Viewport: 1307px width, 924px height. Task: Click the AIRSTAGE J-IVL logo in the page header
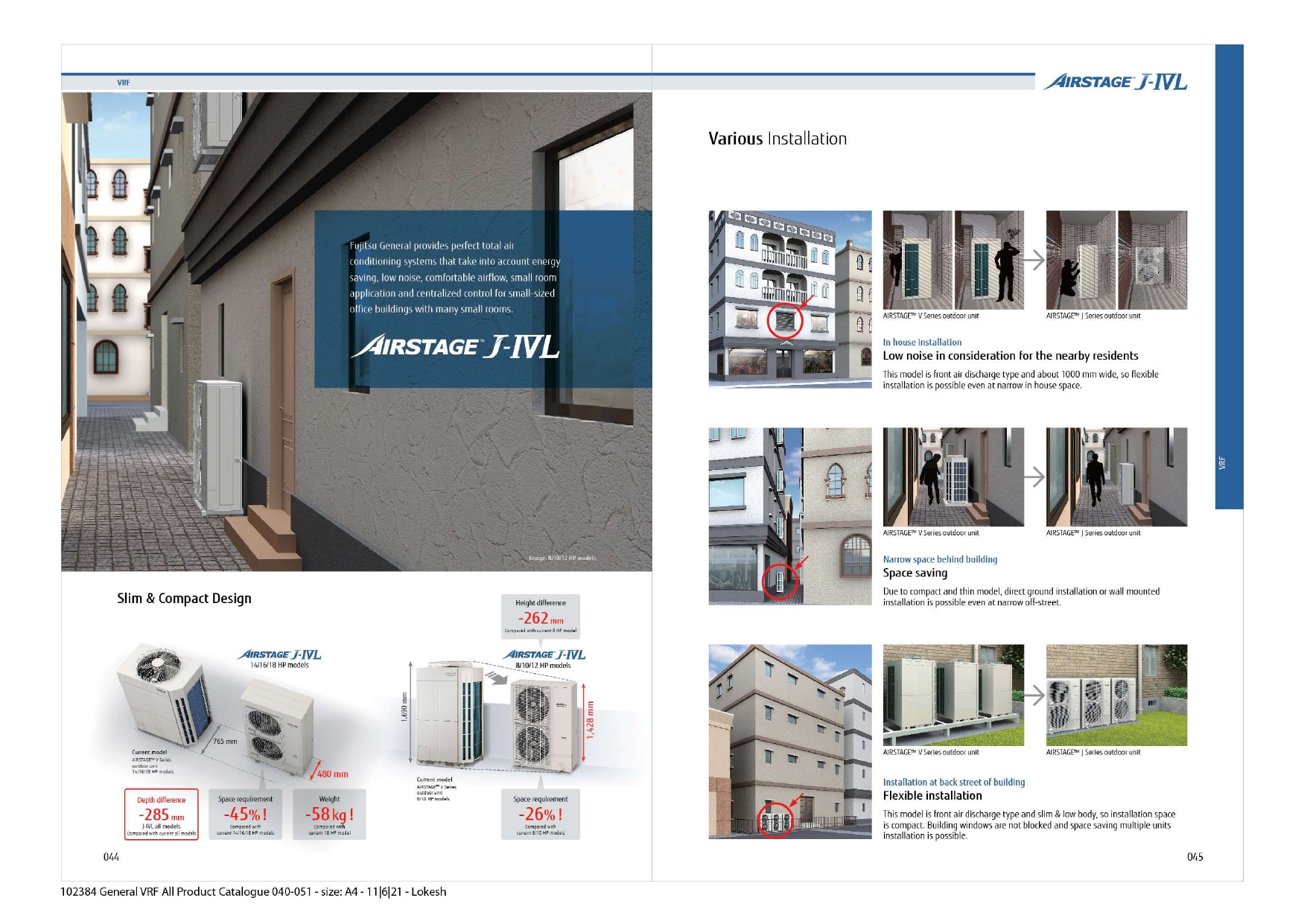pos(1115,82)
